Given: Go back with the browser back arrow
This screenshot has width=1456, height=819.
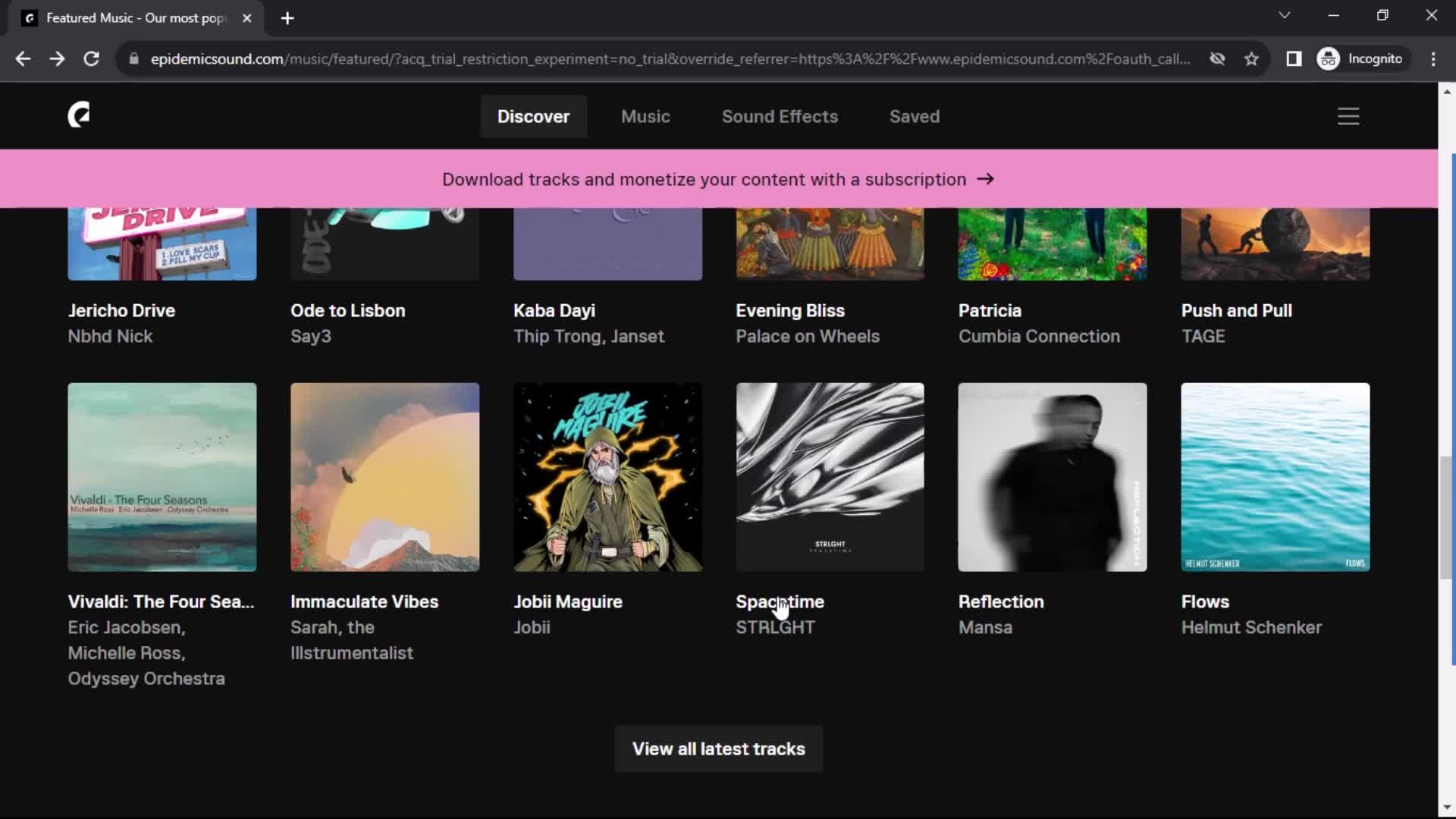Looking at the screenshot, I should [23, 58].
